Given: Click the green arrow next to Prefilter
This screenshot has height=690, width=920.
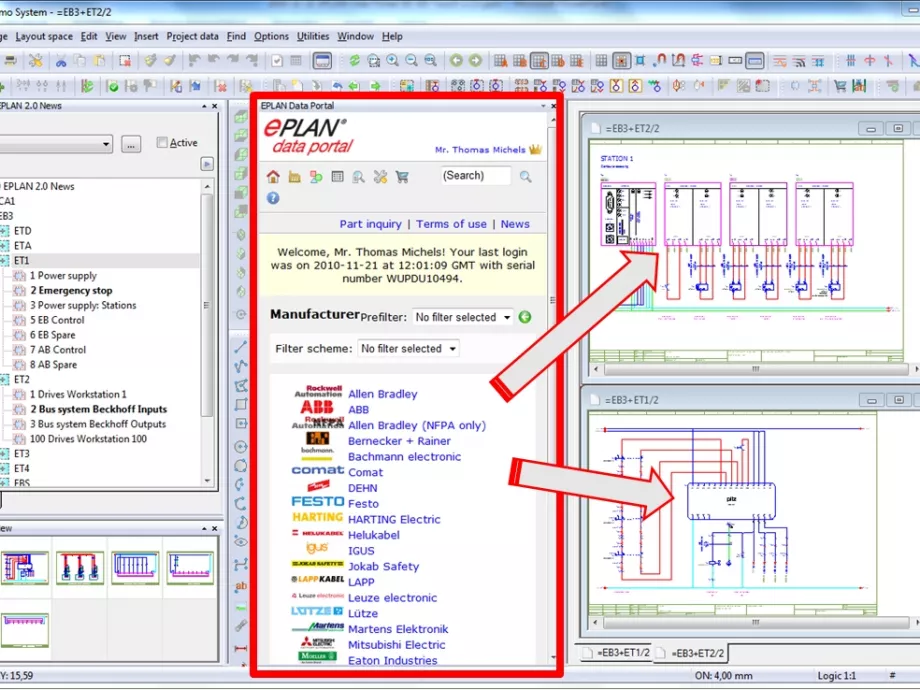Looking at the screenshot, I should pyautogui.click(x=525, y=317).
